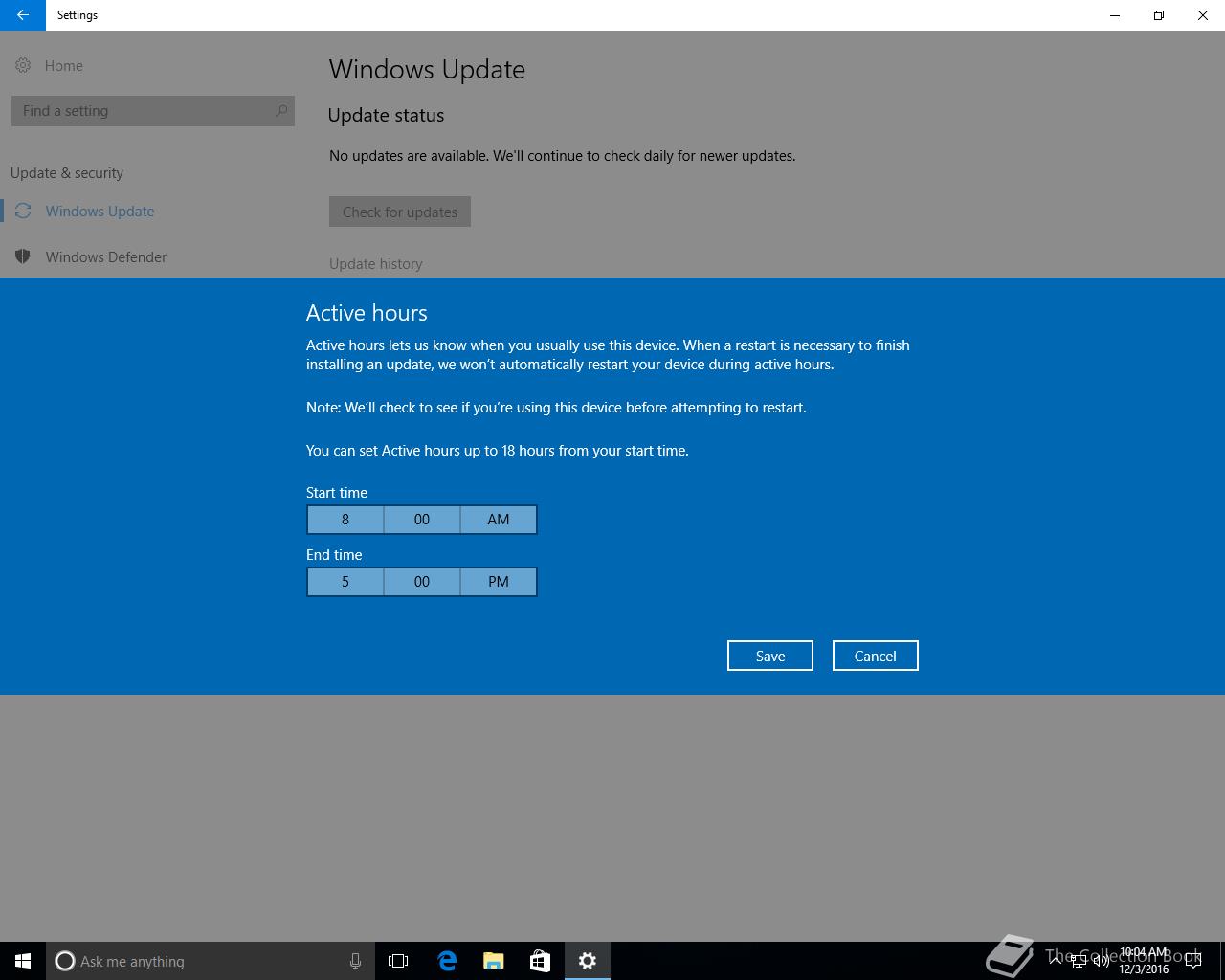
Task: Minimize the Settings window
Action: coord(1115,15)
